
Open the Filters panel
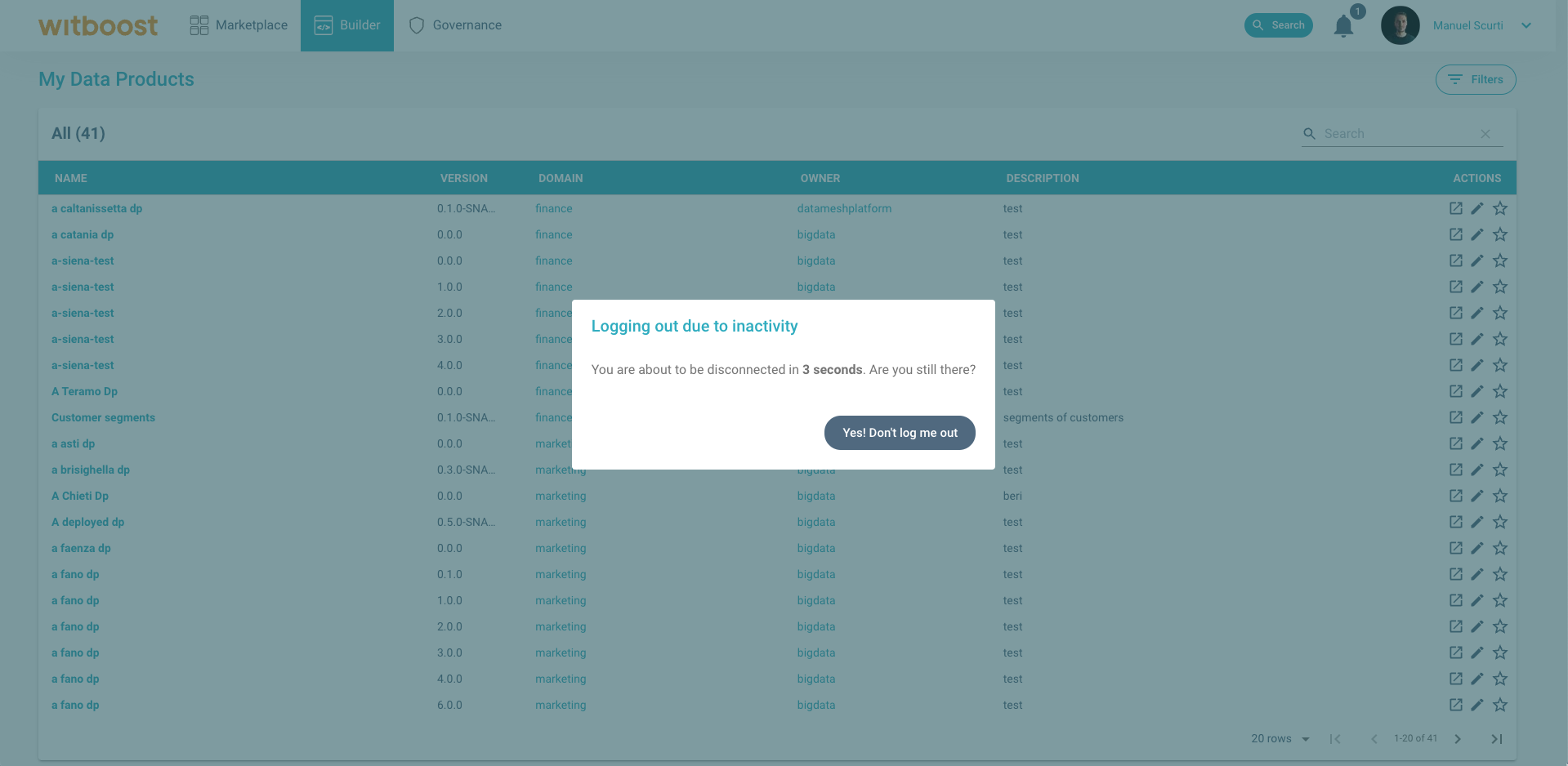click(x=1475, y=79)
